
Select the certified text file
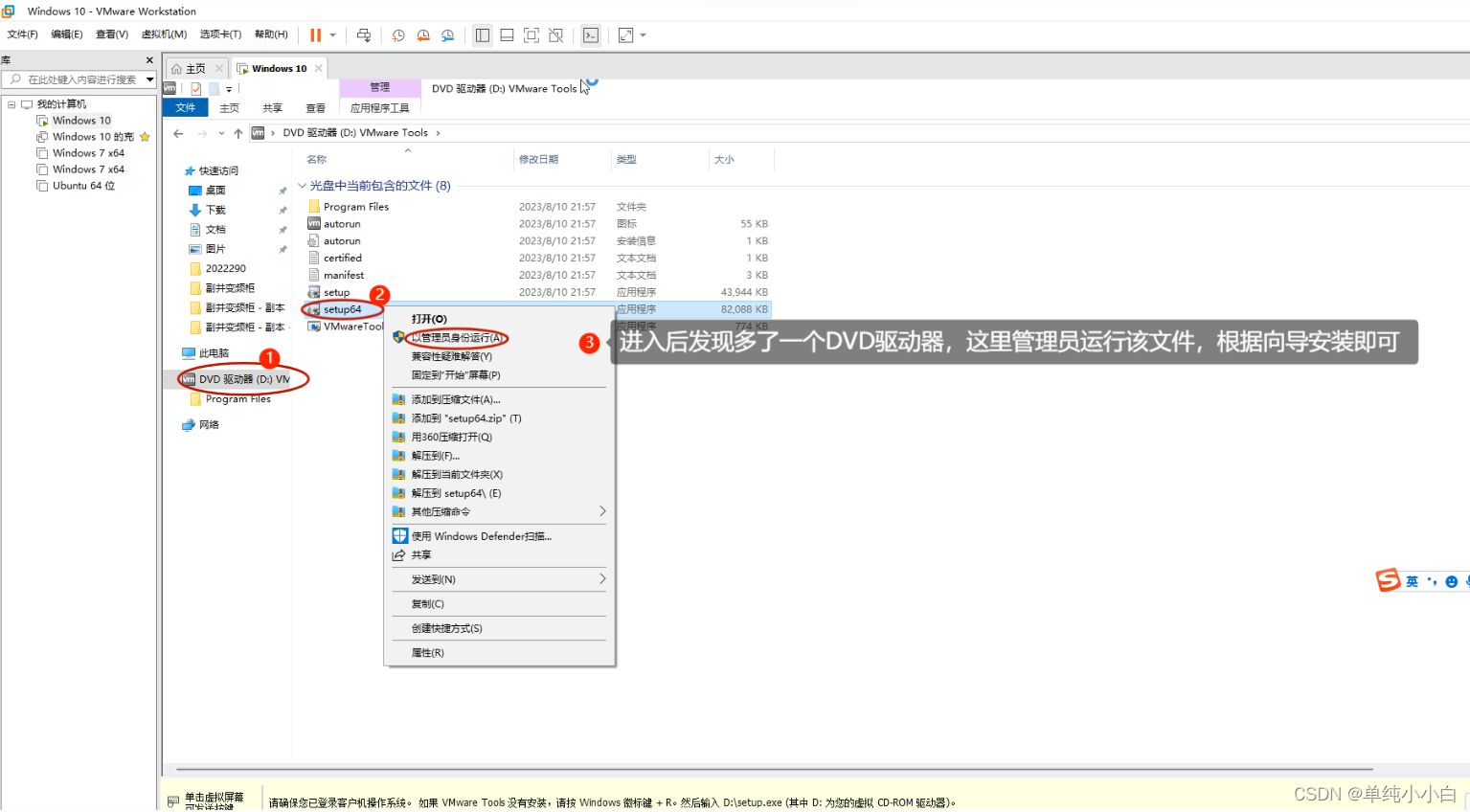[342, 259]
